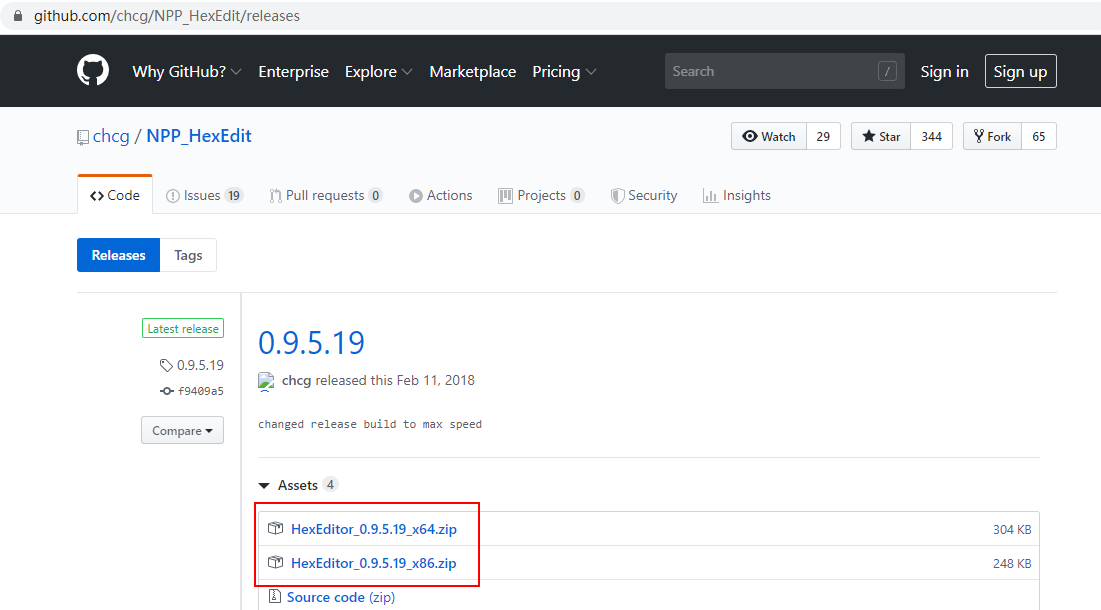Screen dimensions: 1101x610
Task: Open commit f9409a5
Action: 201,391
